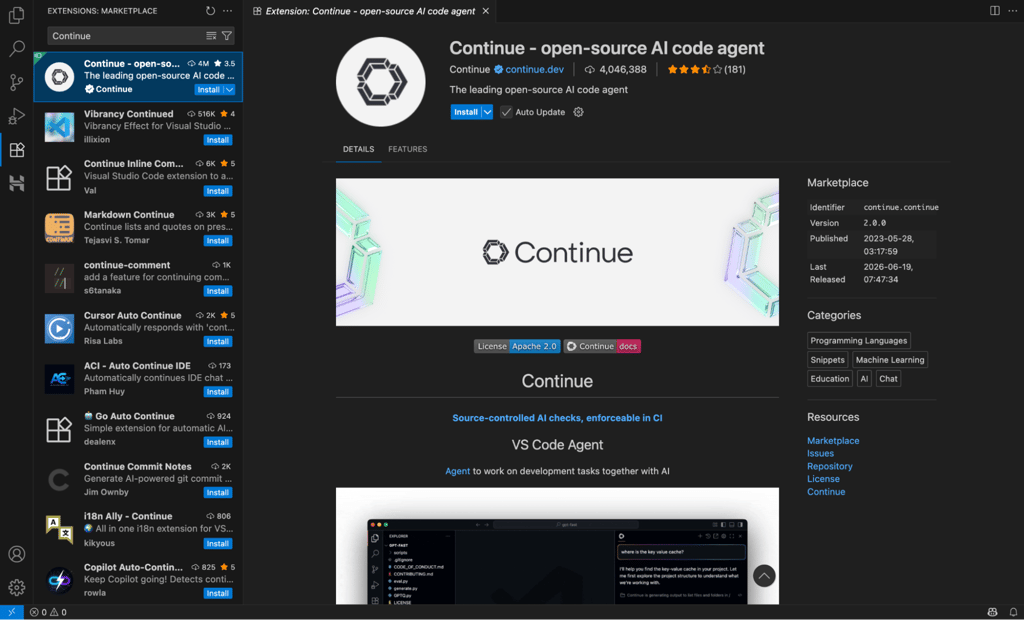The width and height of the screenshot is (1024, 620).
Task: Select the Extensions view icon
Action: (16, 150)
